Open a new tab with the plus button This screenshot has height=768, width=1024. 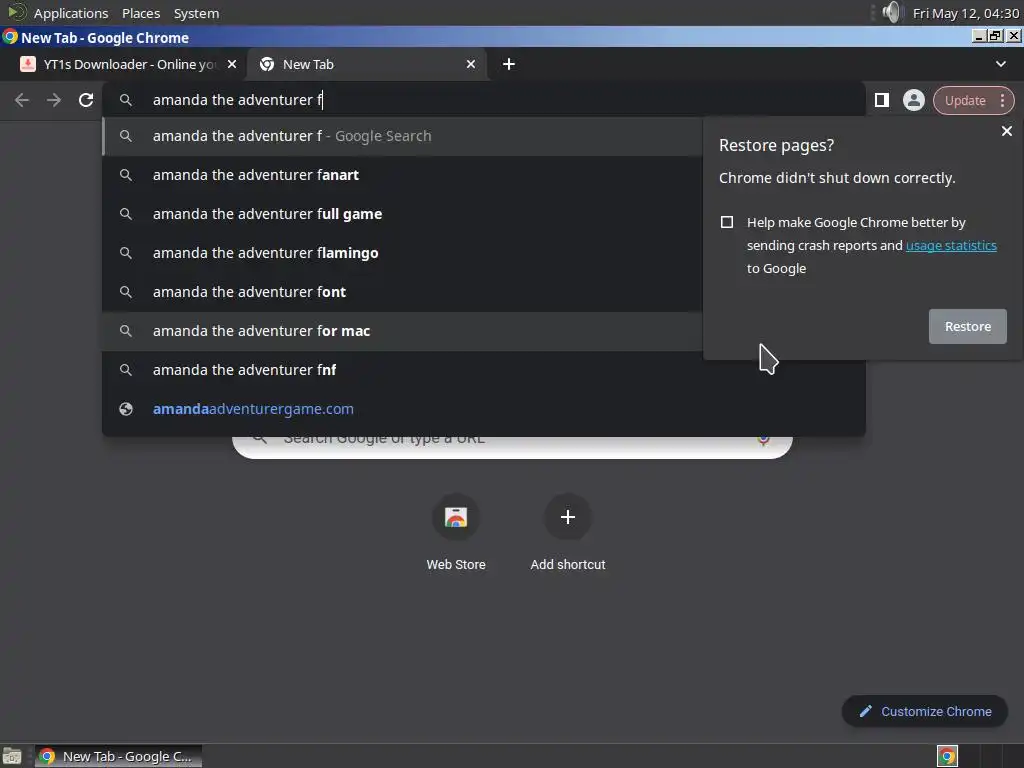point(509,64)
